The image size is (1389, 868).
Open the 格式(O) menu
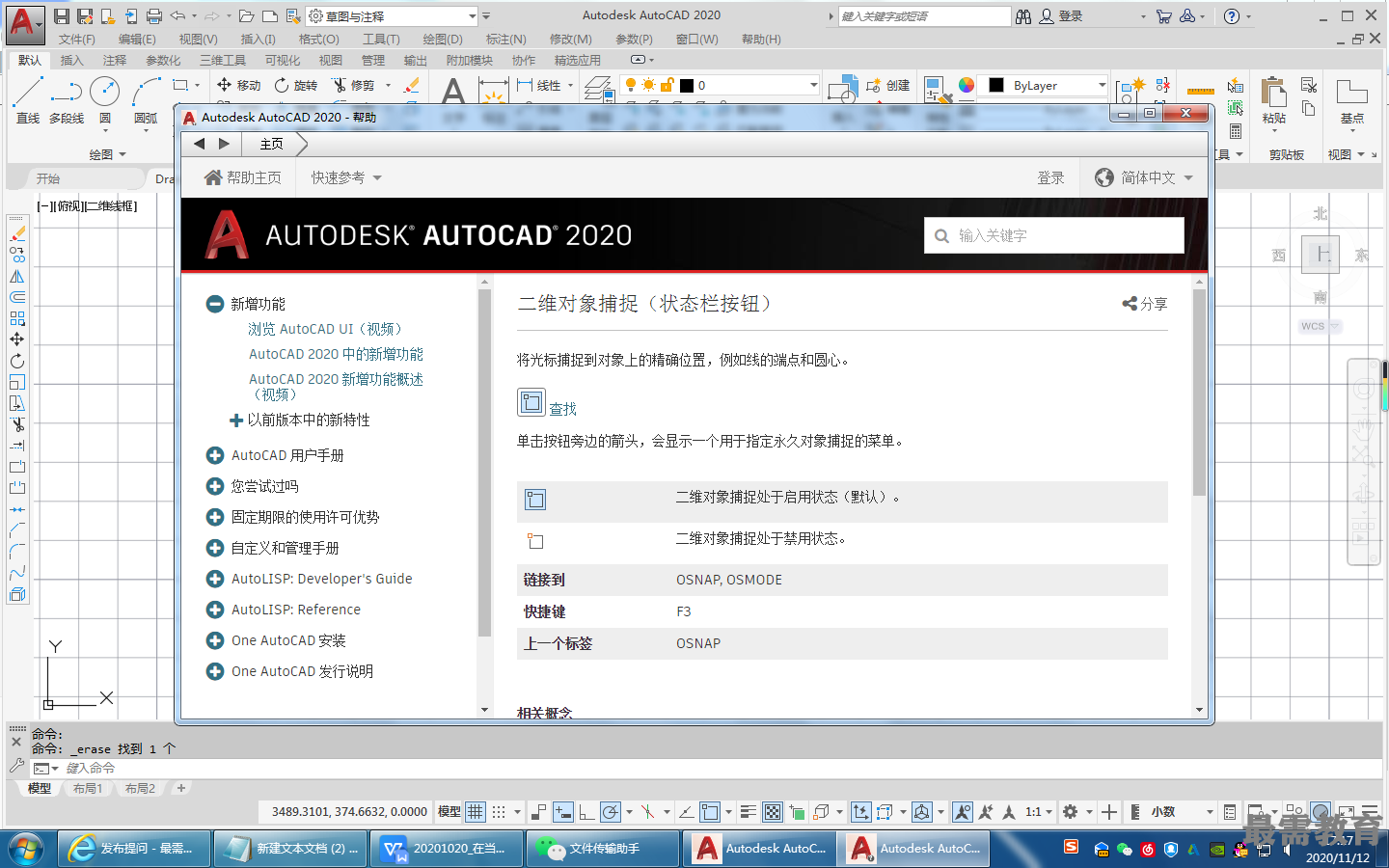click(x=318, y=40)
